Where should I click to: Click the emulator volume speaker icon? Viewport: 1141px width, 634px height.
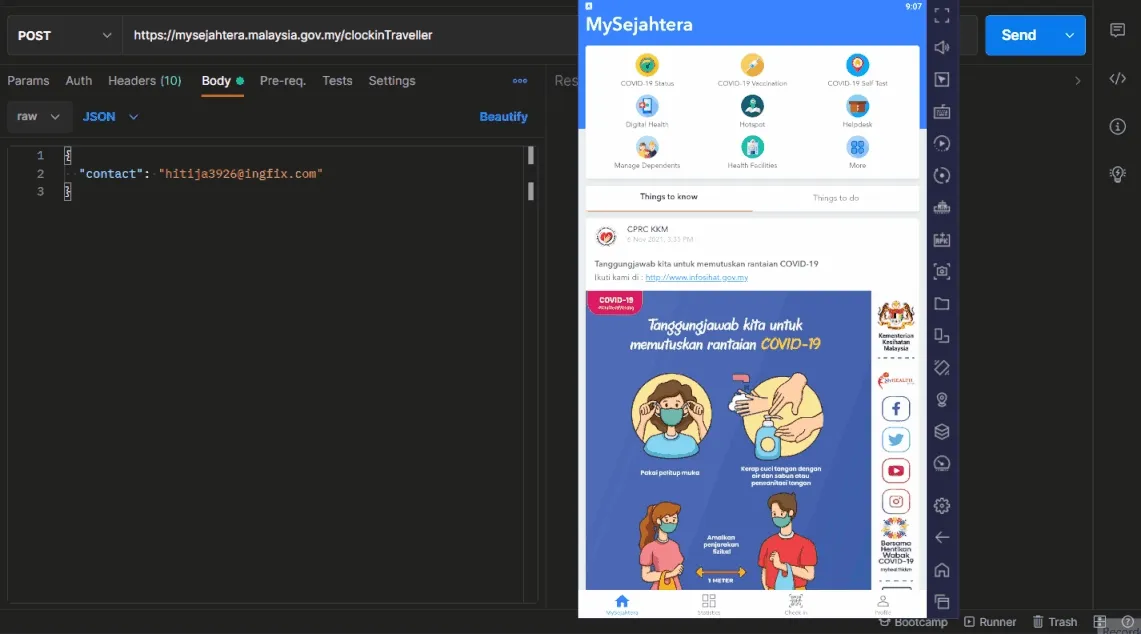pos(942,47)
